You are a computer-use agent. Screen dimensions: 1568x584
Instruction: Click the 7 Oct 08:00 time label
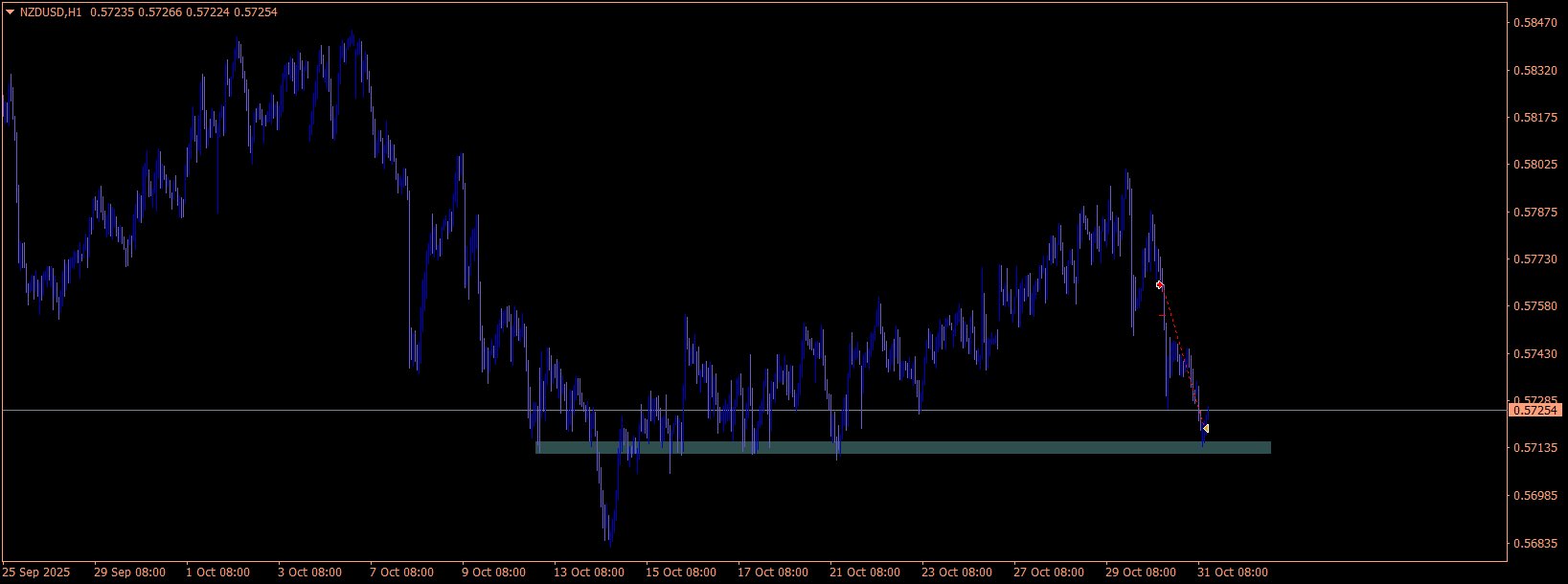401,573
